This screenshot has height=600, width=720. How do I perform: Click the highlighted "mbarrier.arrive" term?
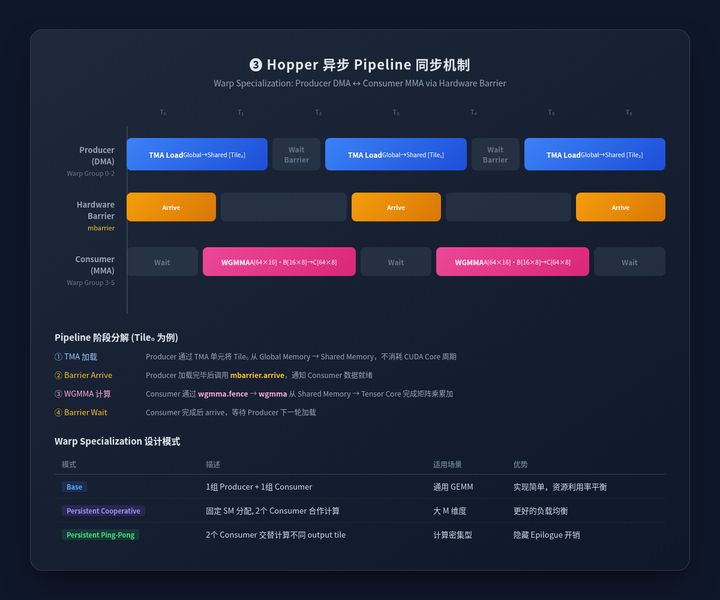click(x=257, y=375)
